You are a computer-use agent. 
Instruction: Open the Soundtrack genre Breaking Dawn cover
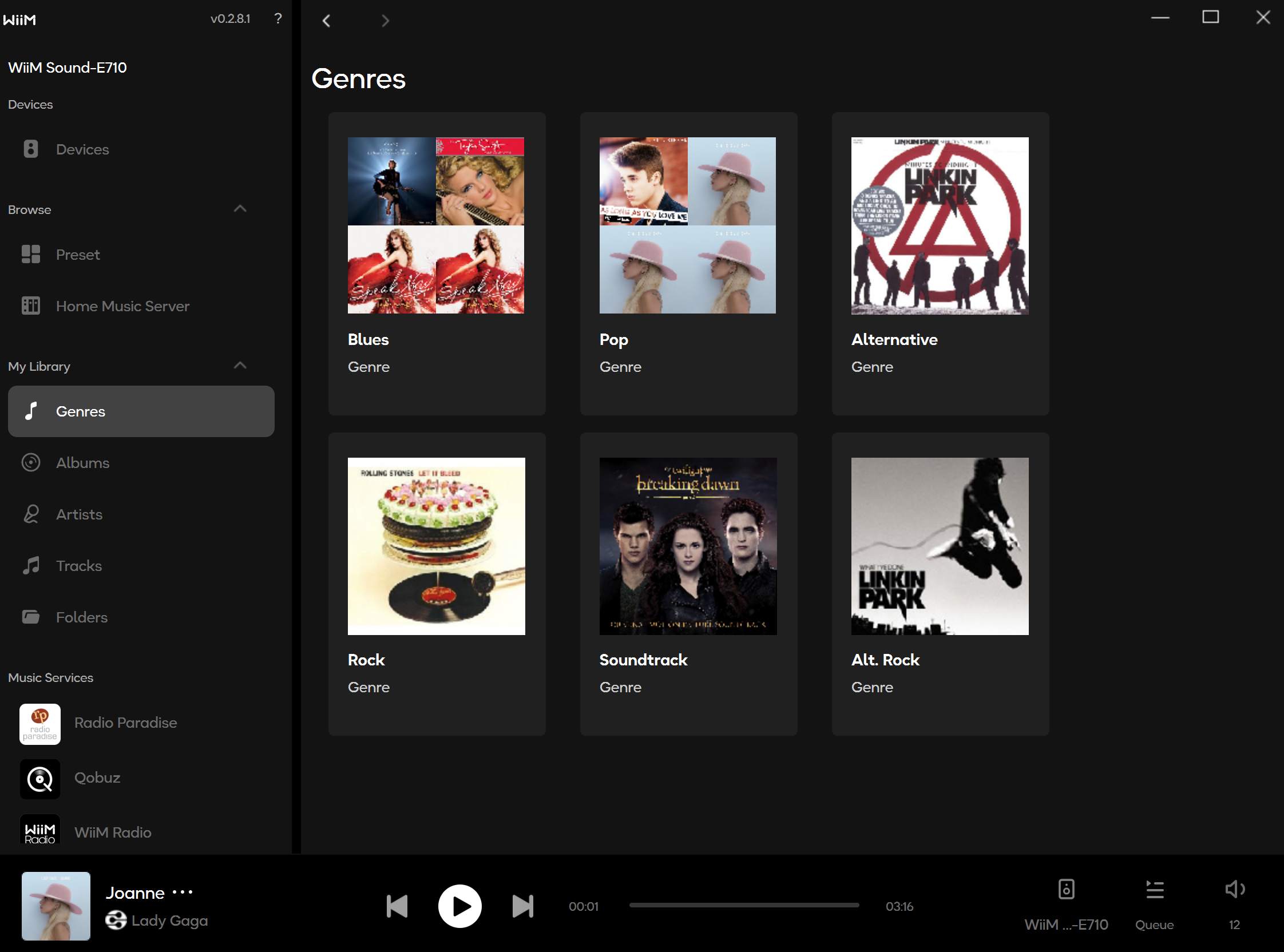(688, 546)
